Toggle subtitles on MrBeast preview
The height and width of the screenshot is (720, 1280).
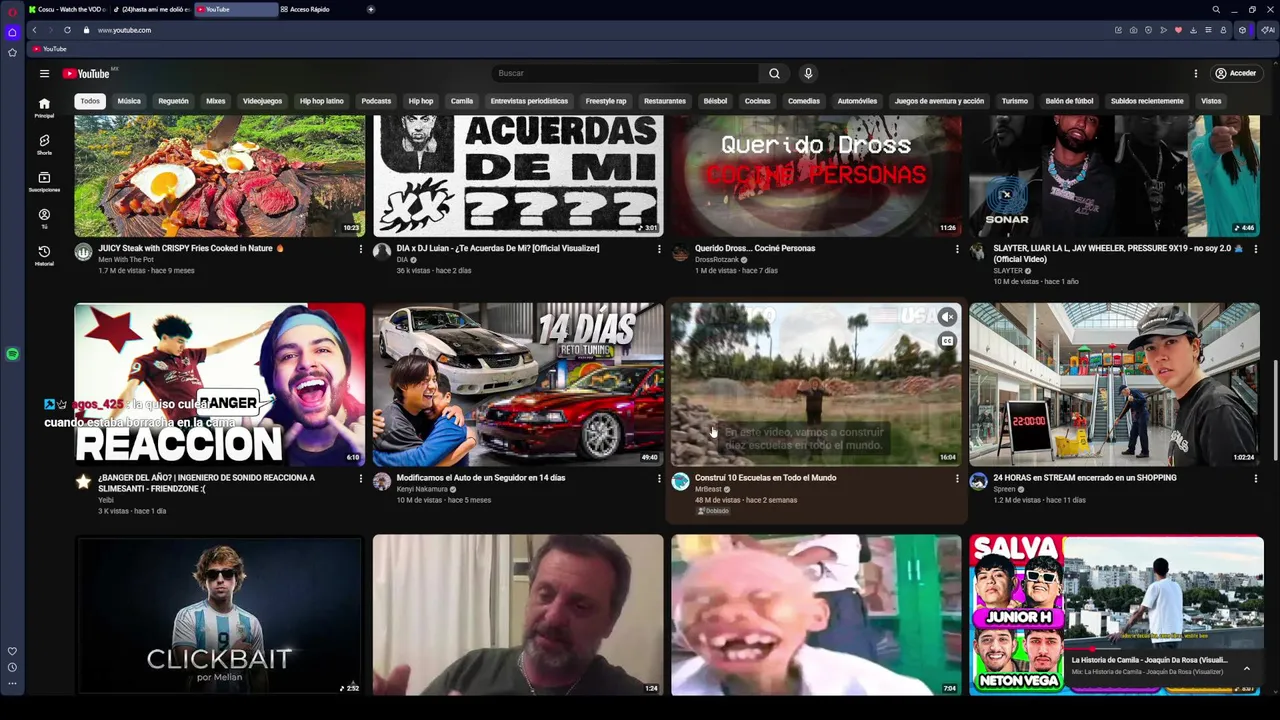click(x=947, y=341)
